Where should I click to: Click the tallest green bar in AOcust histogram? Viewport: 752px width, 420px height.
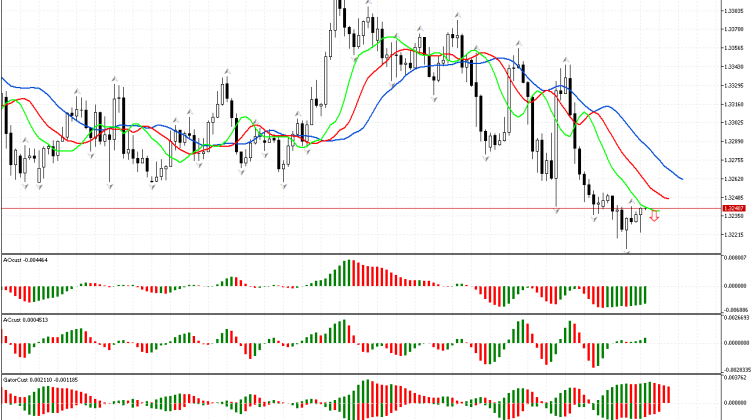pos(349,273)
